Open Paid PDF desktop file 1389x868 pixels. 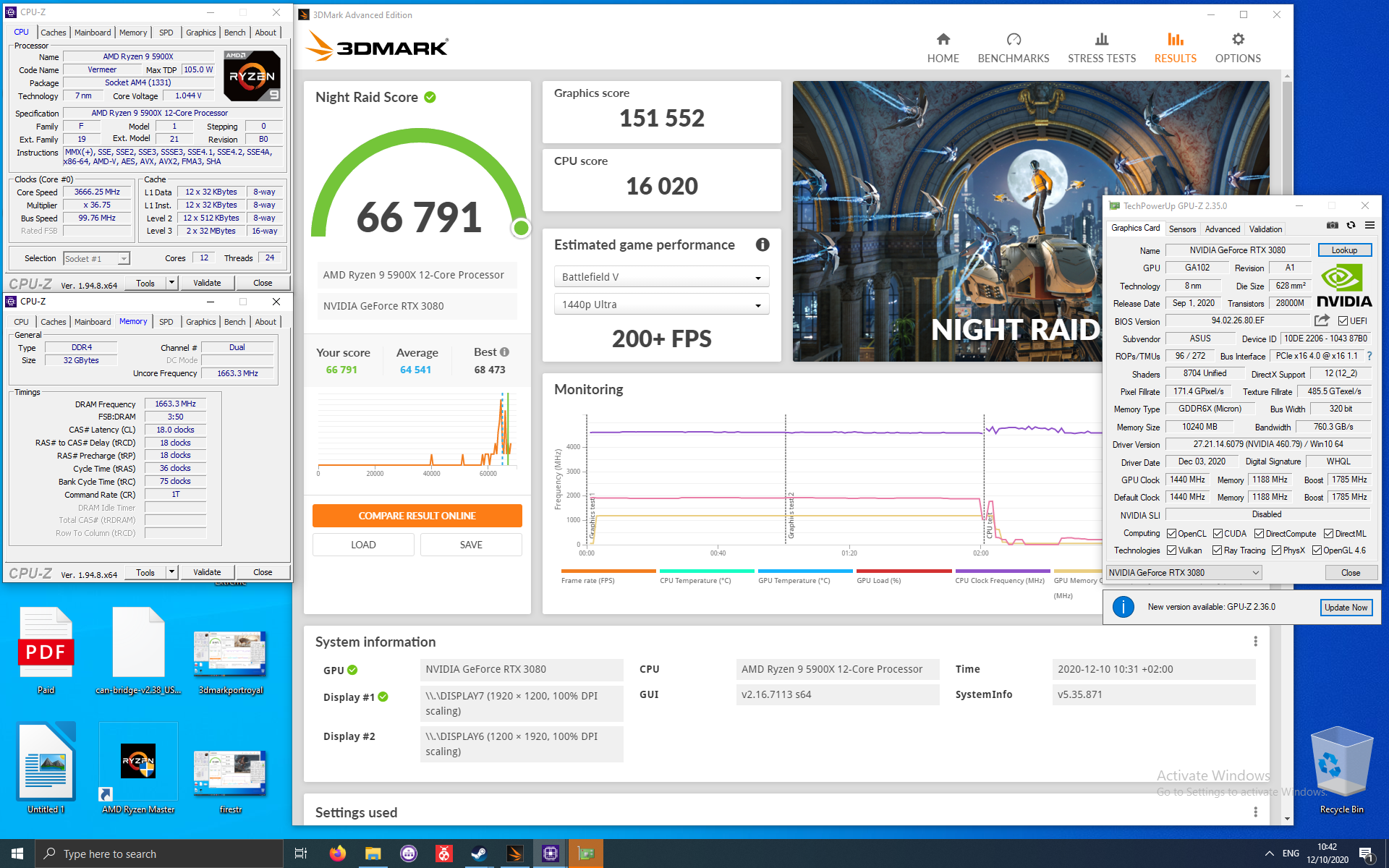[46, 650]
